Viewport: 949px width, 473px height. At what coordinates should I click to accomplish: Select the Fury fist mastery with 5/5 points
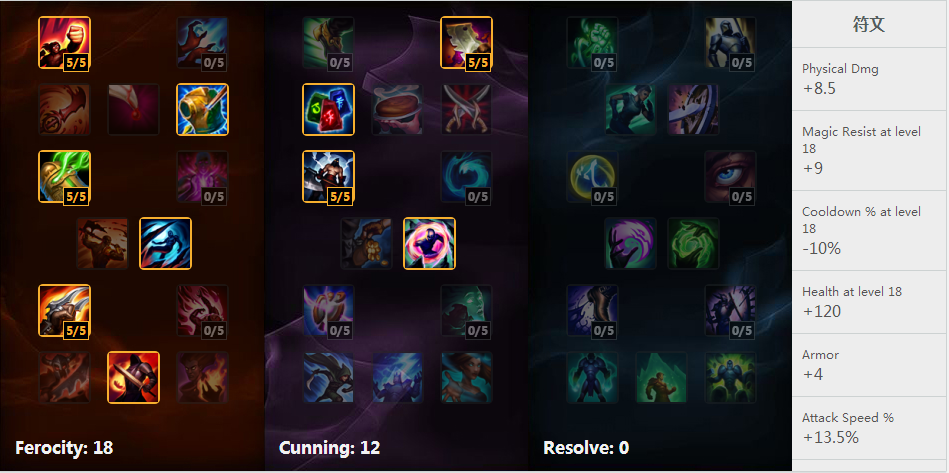(64, 42)
